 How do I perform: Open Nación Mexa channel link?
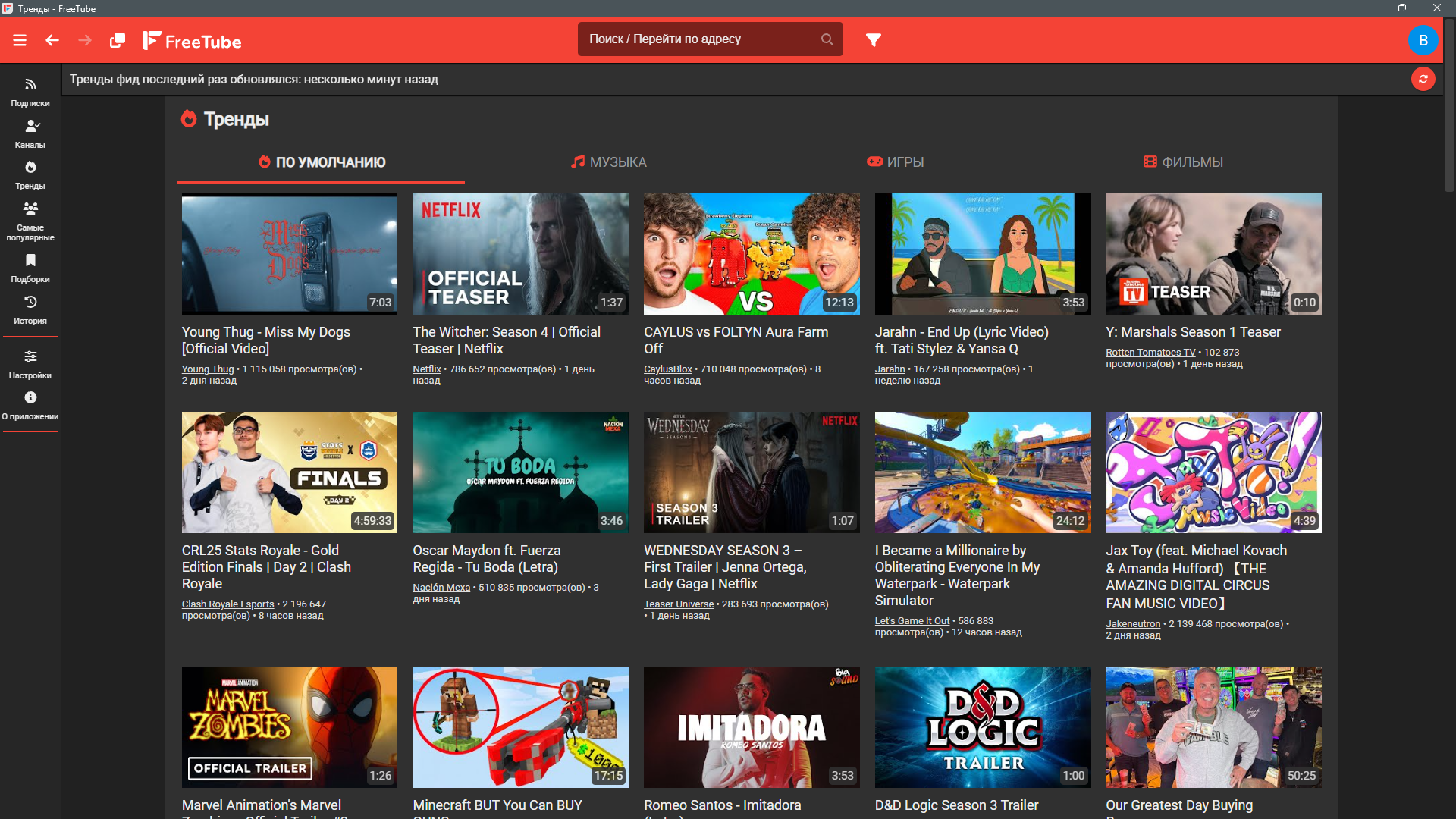(x=441, y=588)
